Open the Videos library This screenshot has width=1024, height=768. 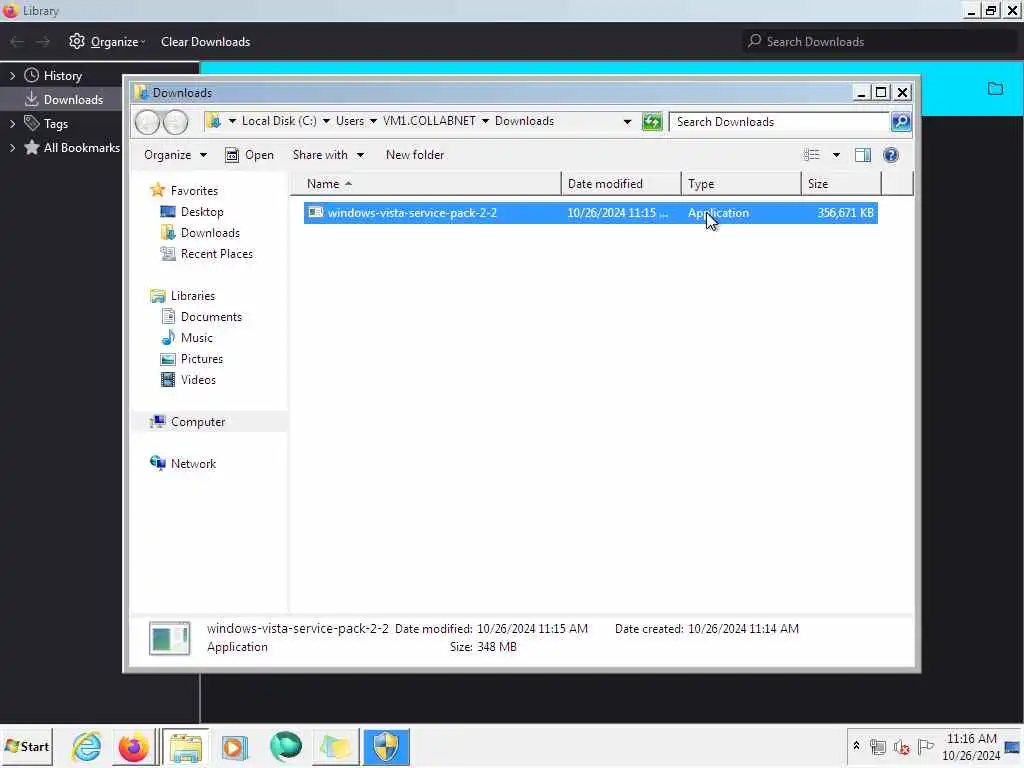click(198, 379)
